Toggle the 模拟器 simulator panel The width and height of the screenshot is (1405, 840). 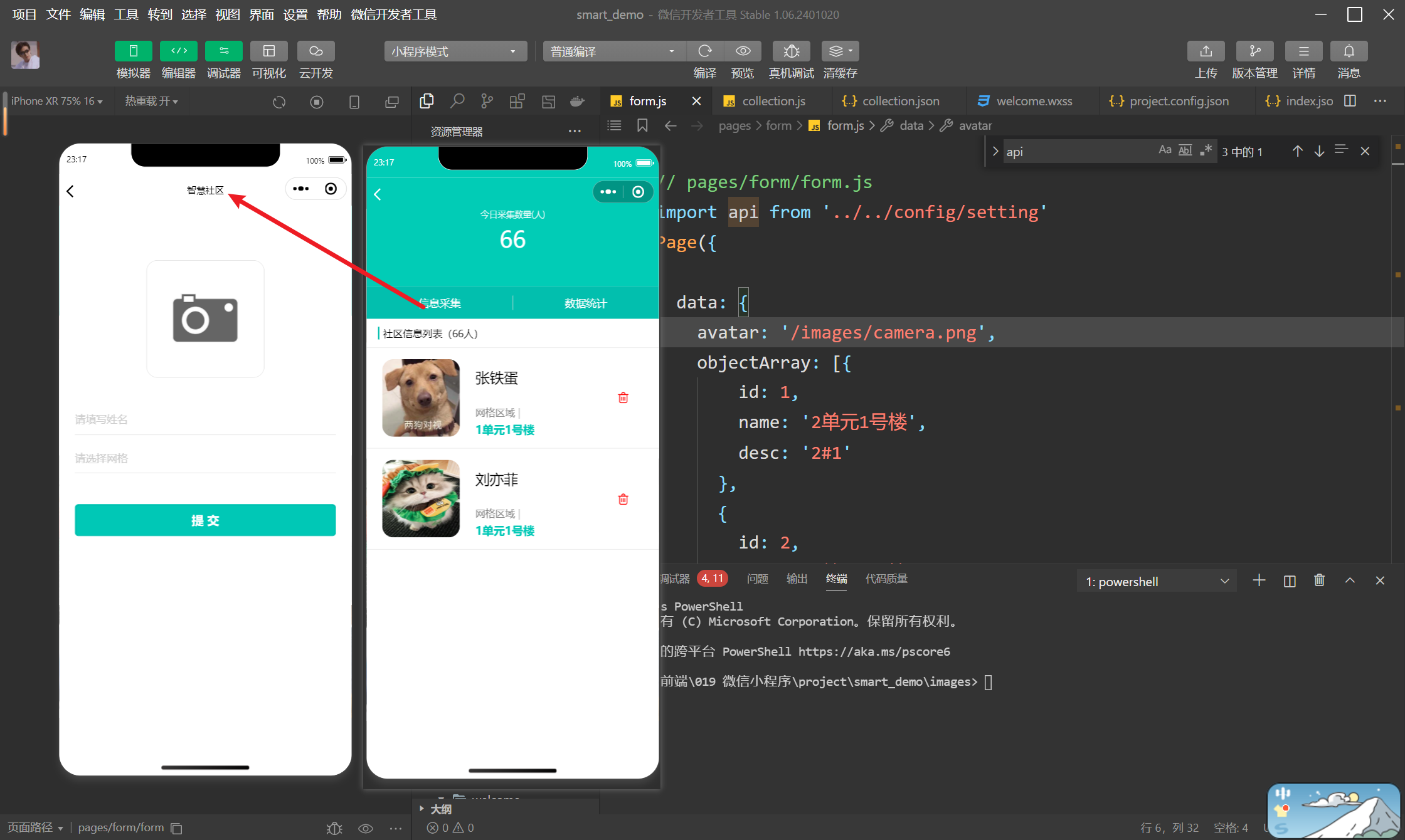coord(133,51)
